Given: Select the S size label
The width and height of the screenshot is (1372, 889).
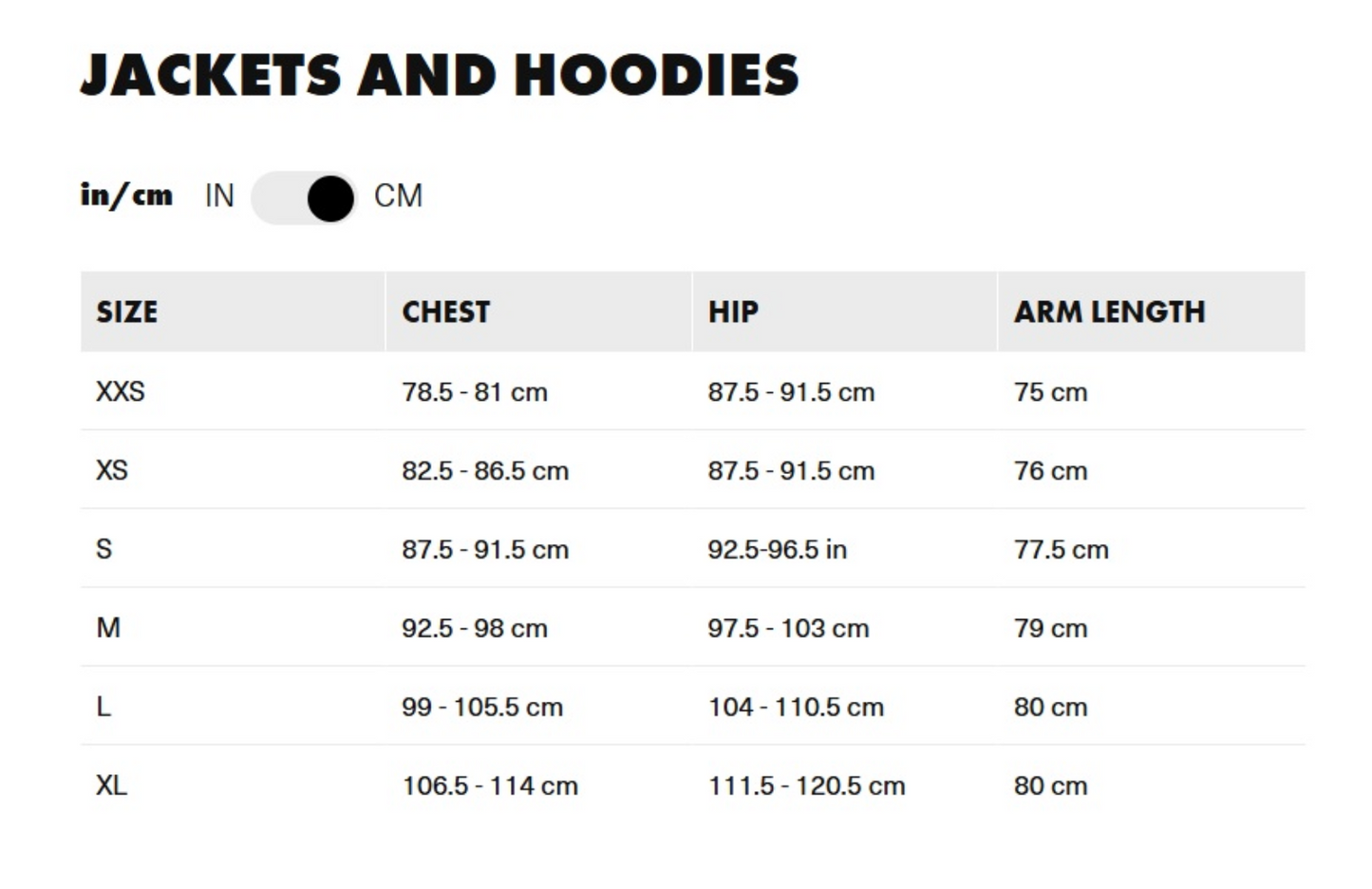Looking at the screenshot, I should [x=103, y=549].
